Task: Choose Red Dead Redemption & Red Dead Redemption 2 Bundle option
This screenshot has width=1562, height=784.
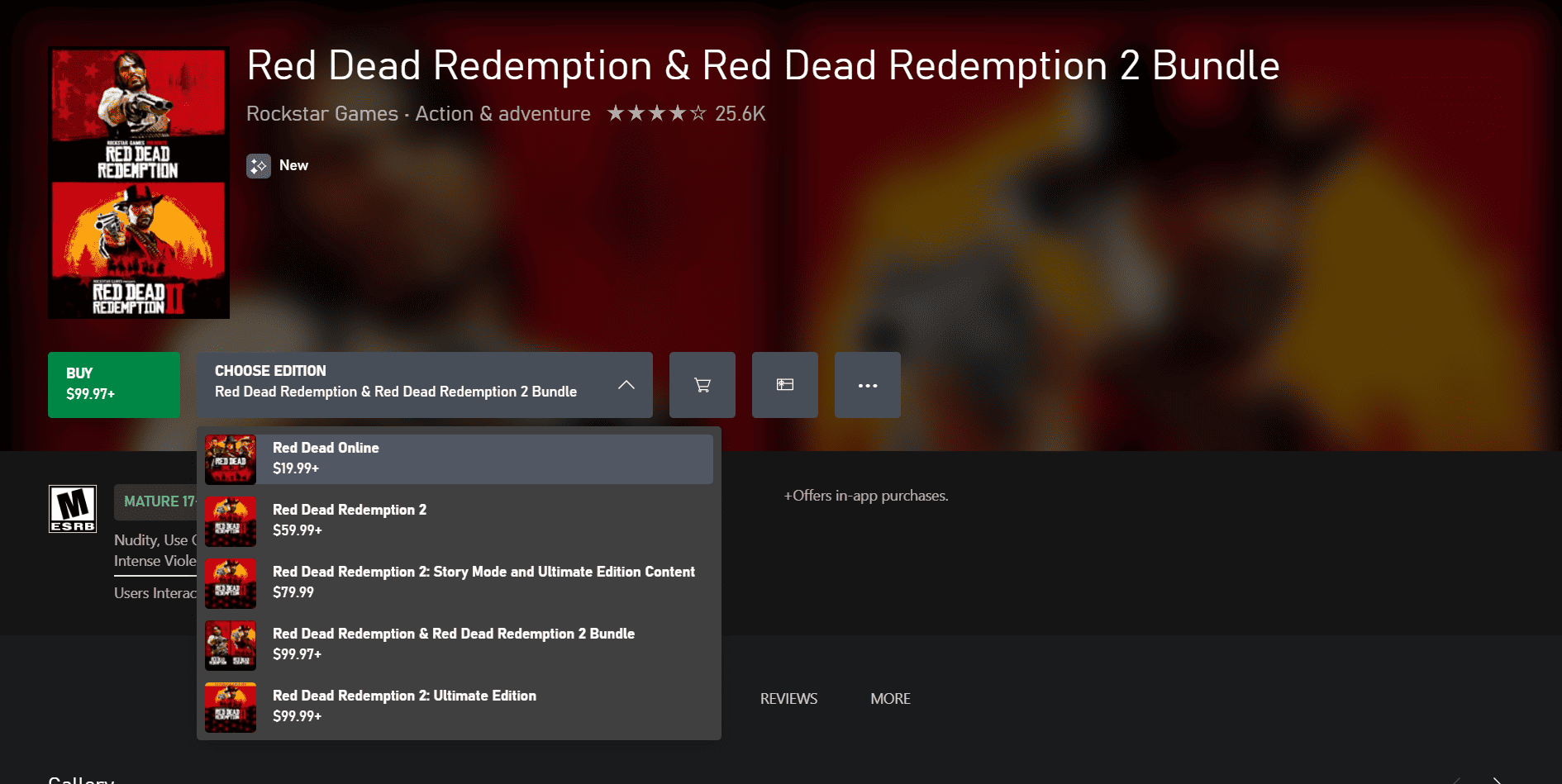Action: tap(459, 645)
